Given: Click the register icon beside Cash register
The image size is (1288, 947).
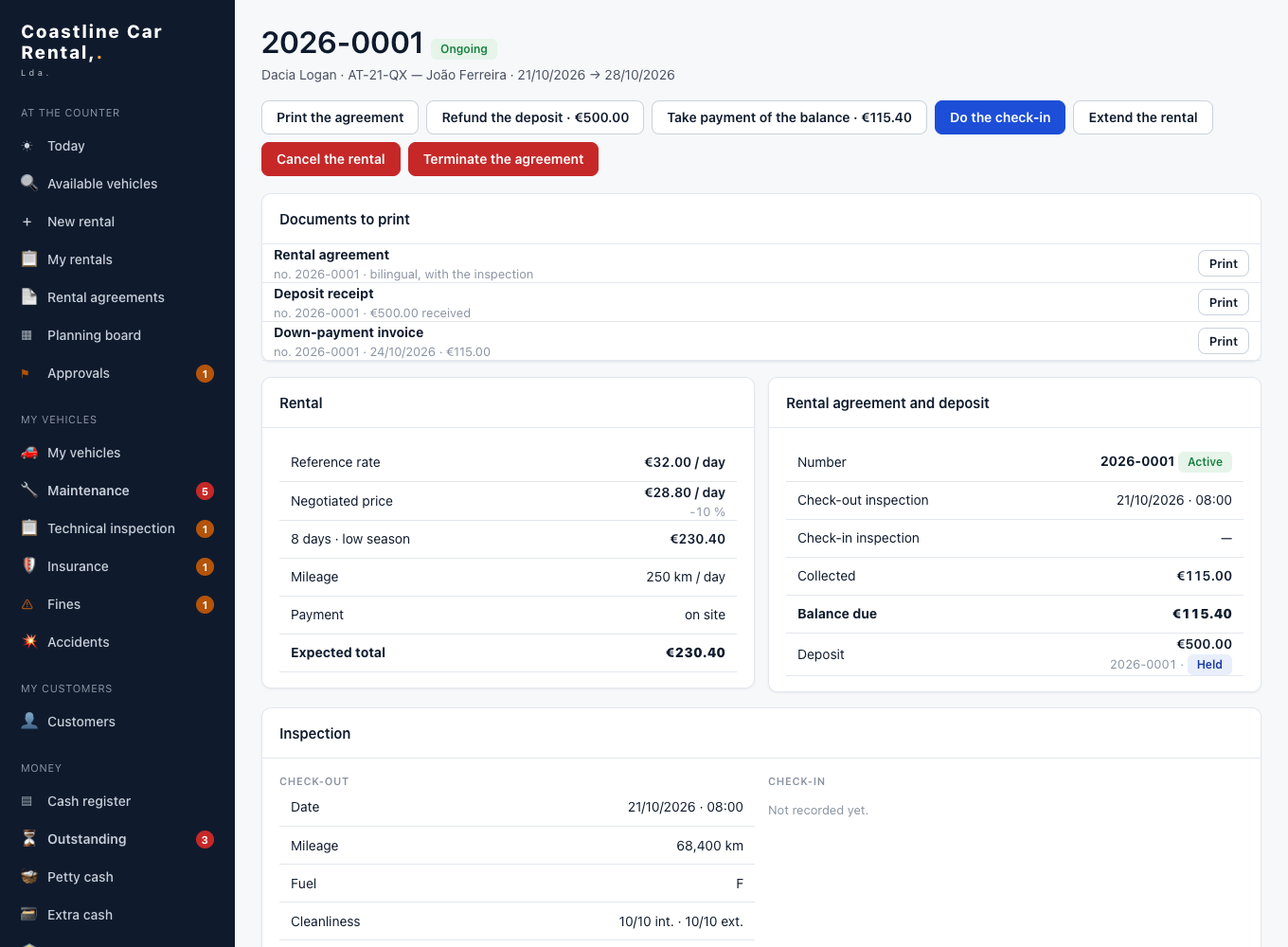Looking at the screenshot, I should (27, 801).
